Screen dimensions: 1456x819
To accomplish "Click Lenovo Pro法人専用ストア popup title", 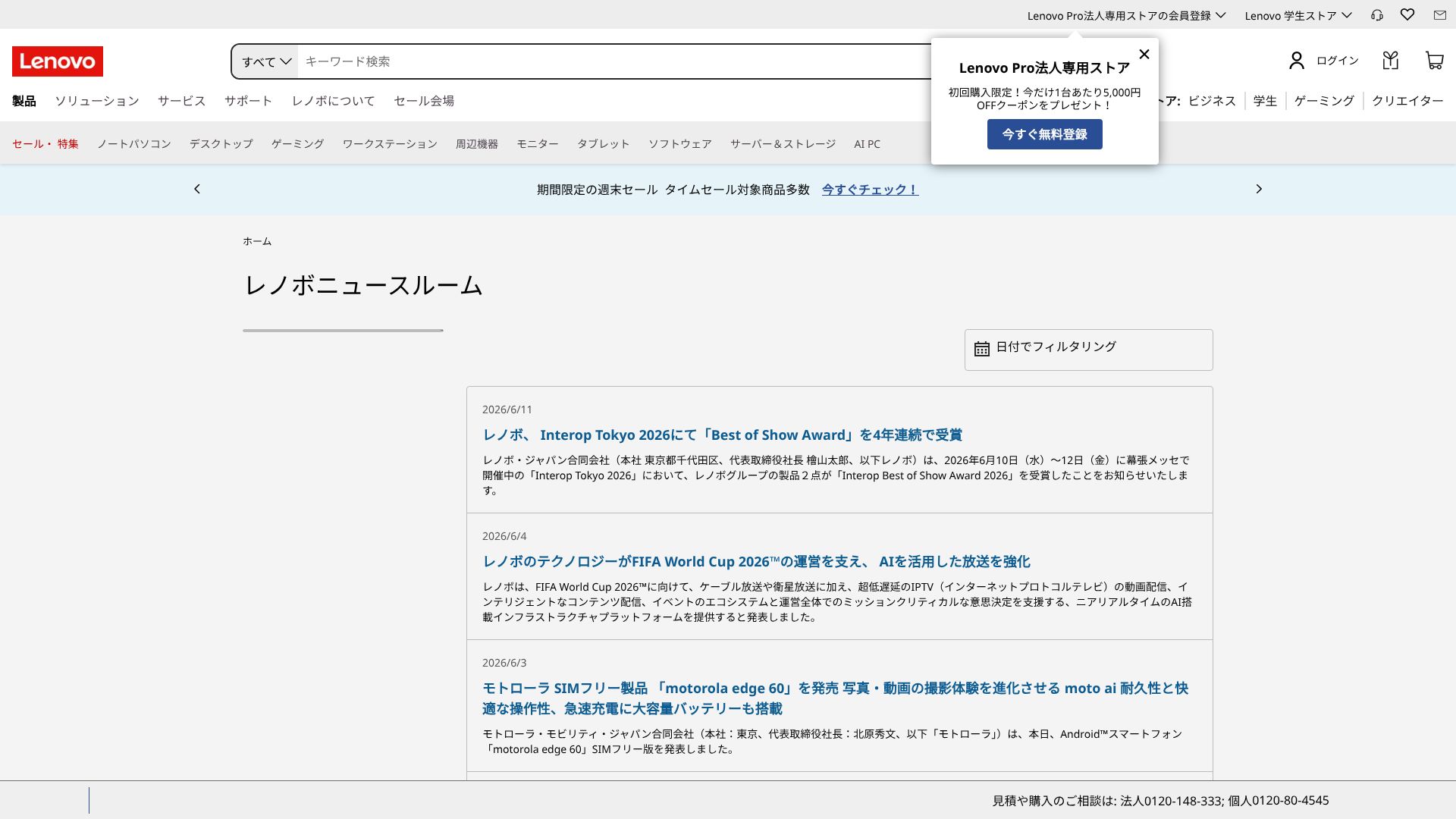I will point(1045,68).
